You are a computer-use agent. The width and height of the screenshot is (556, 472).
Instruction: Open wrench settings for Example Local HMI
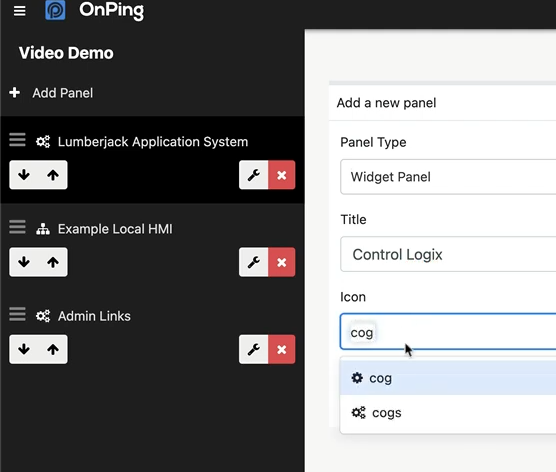click(254, 262)
